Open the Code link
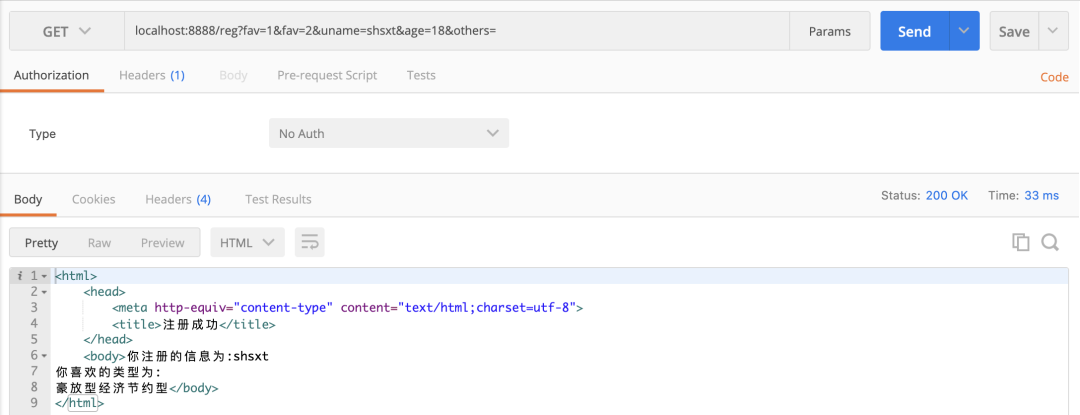1080x415 pixels. [1054, 77]
